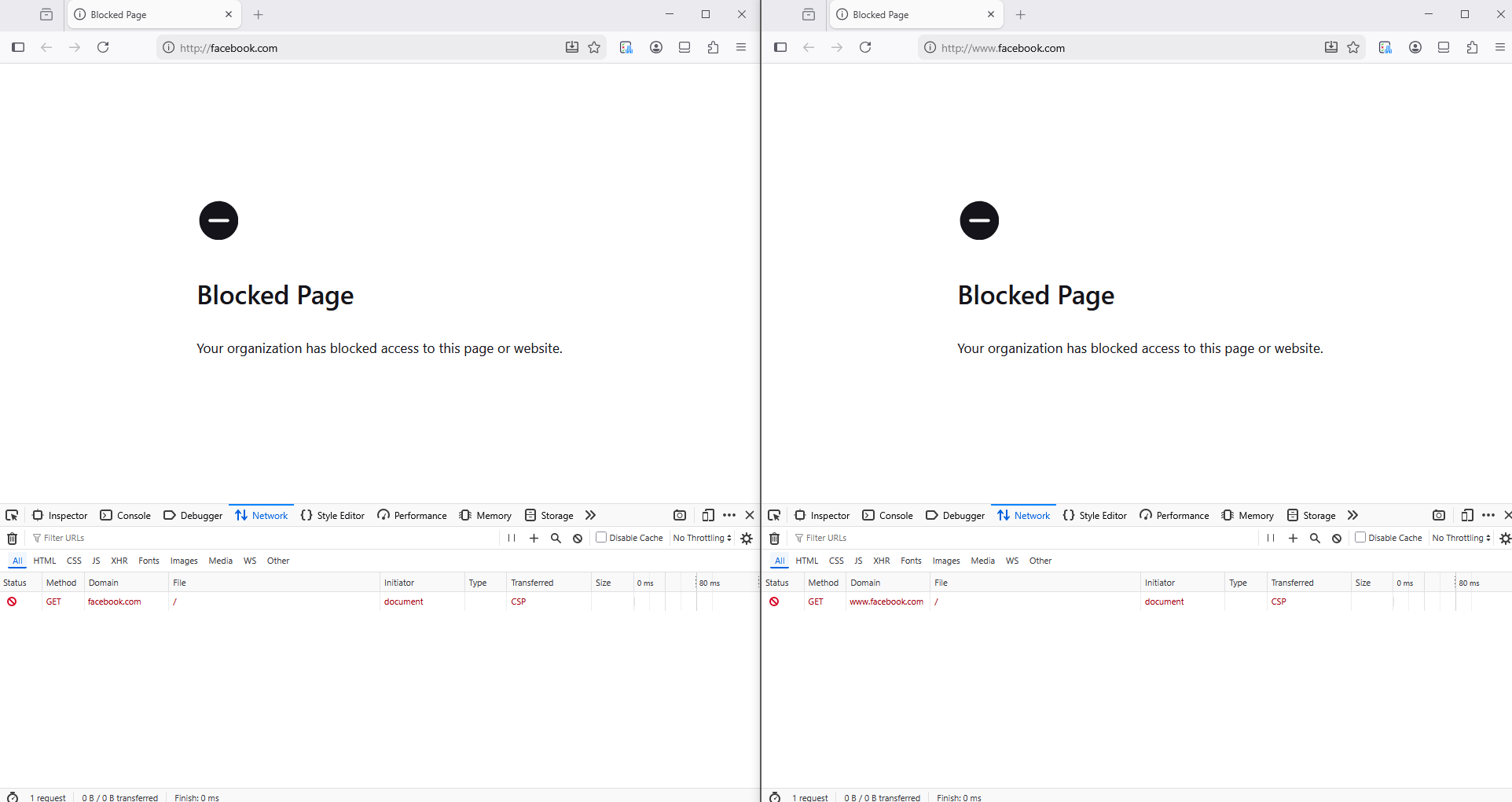Take a screenshot using left DevTools camera icon
Screen dimensions: 1512x802
tap(680, 515)
